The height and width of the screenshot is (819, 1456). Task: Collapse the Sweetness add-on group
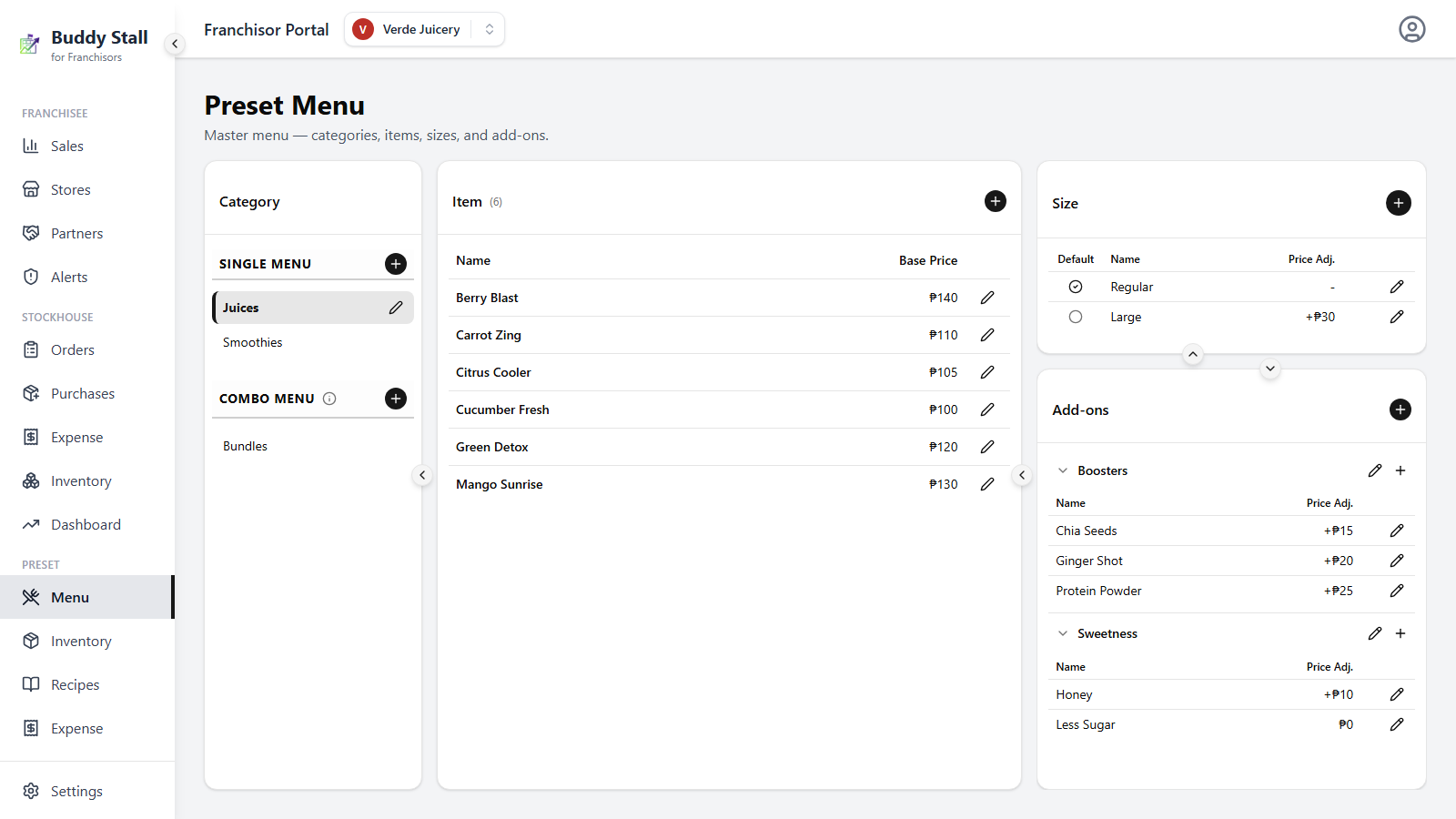[1063, 633]
